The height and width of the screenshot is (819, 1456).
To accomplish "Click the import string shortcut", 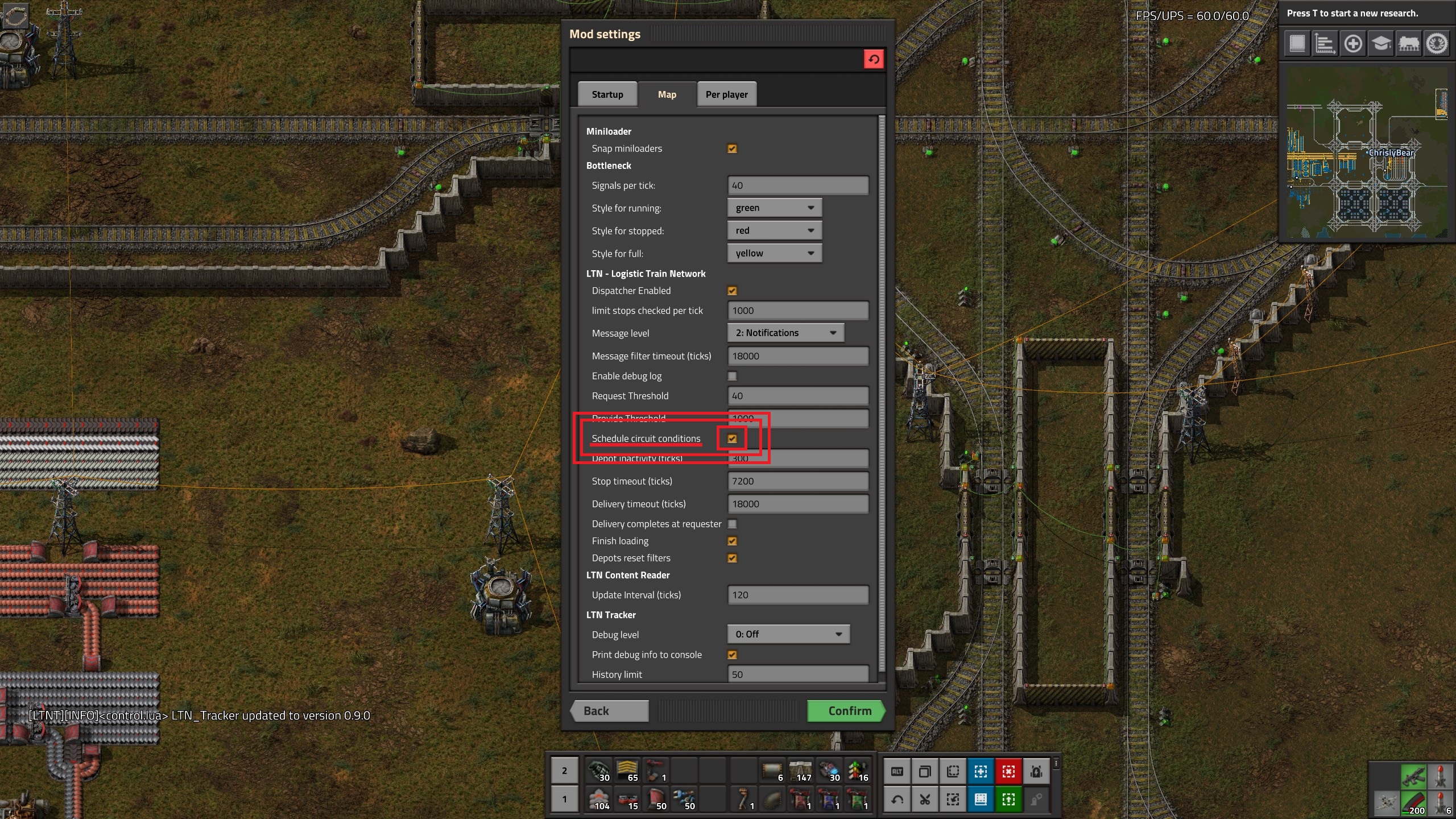I will [x=953, y=800].
